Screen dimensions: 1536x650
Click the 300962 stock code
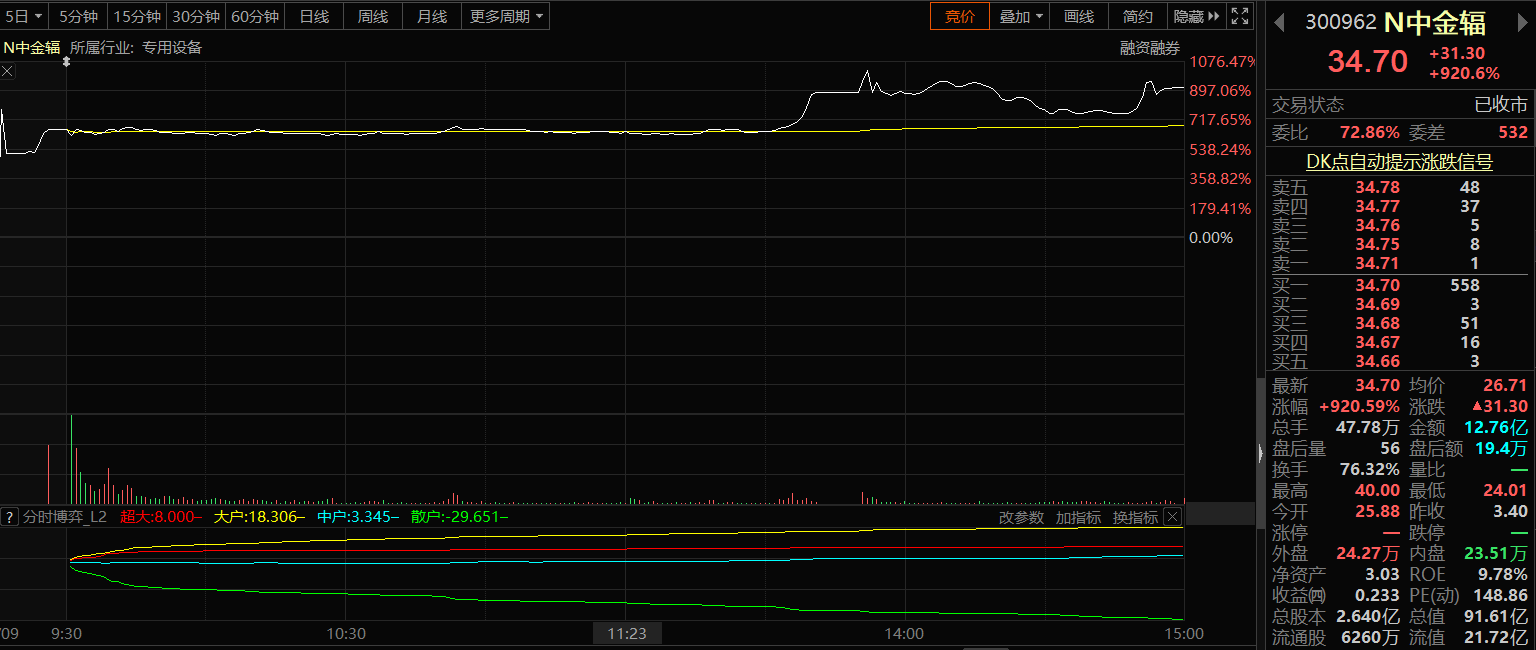pyautogui.click(x=1341, y=23)
